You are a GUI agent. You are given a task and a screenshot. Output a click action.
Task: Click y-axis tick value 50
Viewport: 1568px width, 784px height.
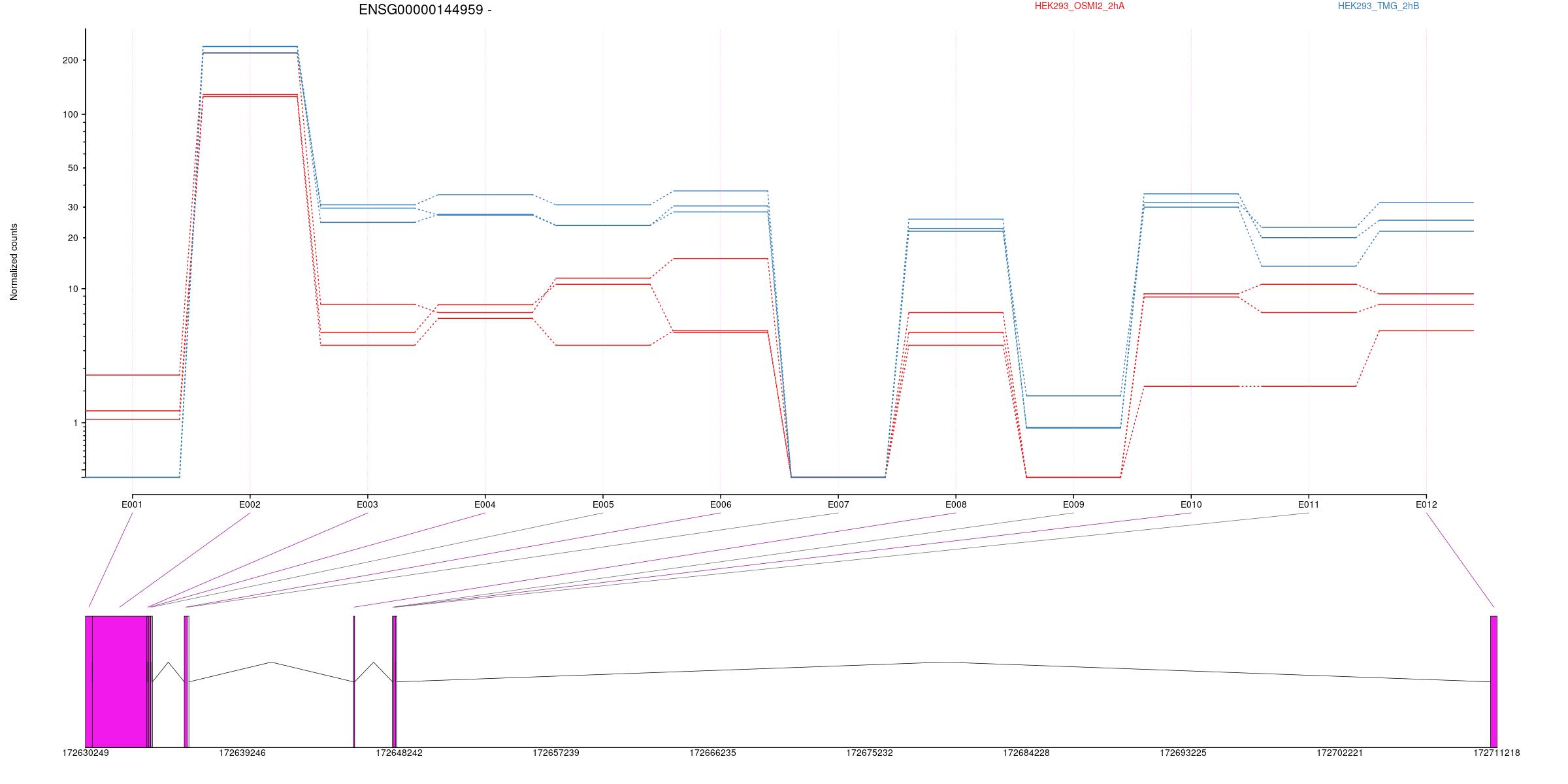(73, 168)
